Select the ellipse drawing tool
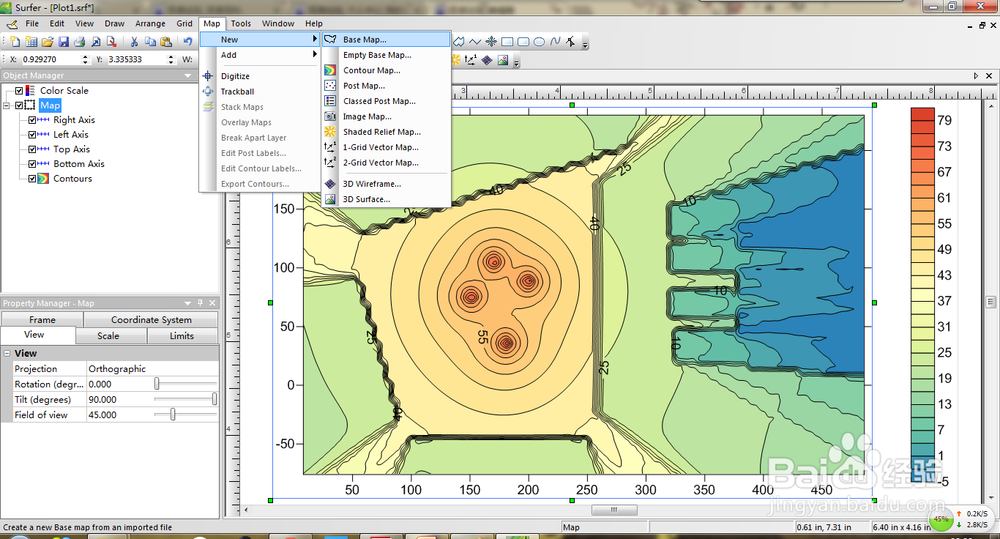This screenshot has width=1000, height=539. click(x=539, y=42)
